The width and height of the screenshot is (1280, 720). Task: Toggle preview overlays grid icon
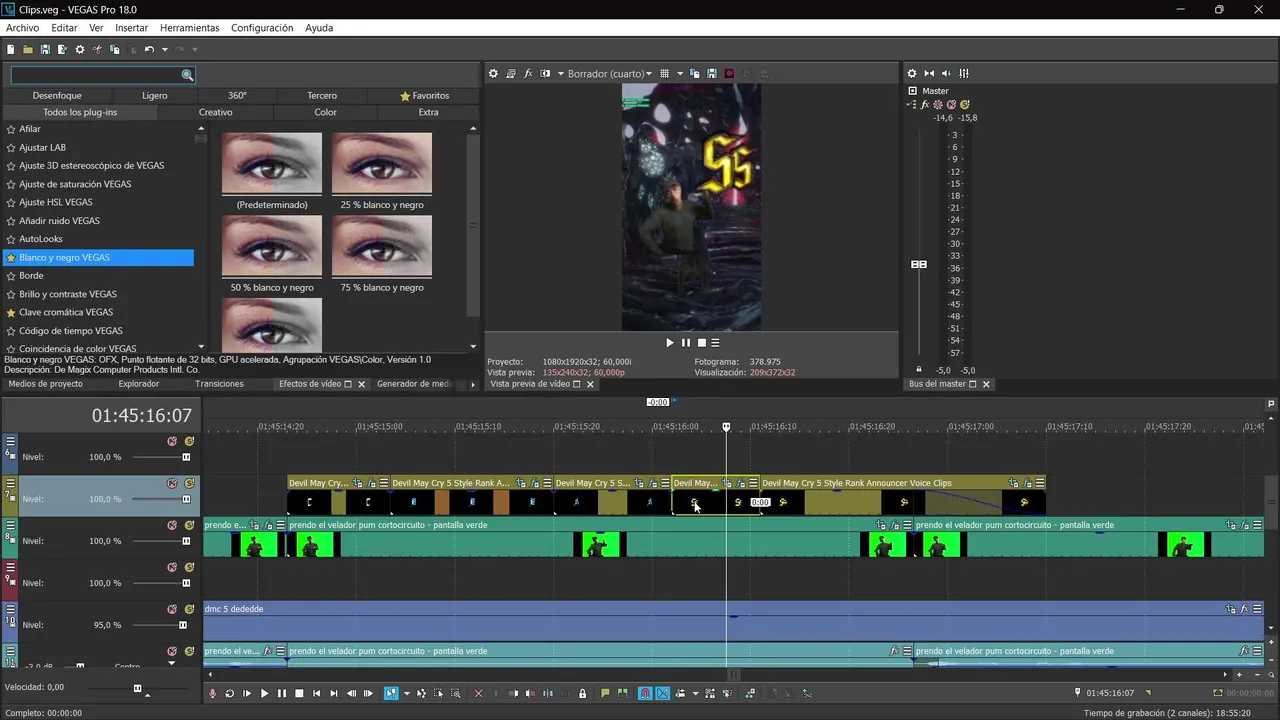(x=664, y=73)
